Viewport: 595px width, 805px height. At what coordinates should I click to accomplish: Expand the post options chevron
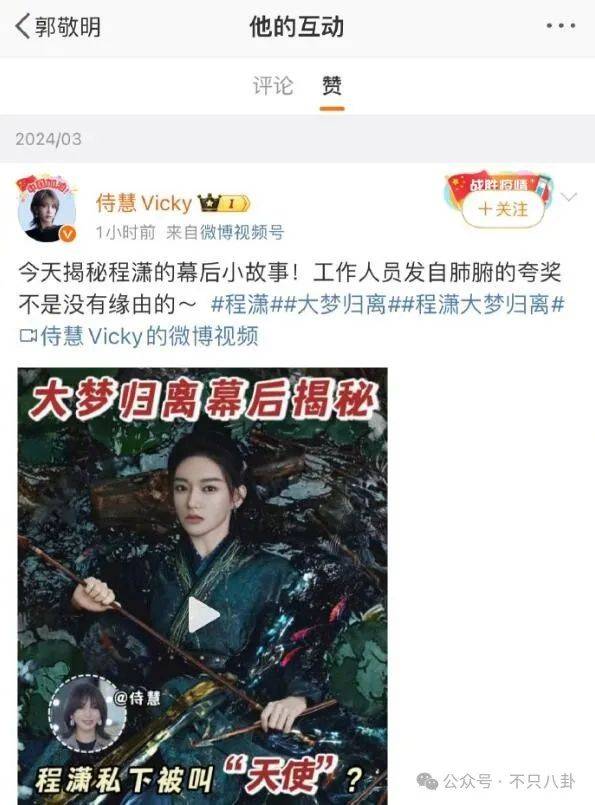pos(569,197)
